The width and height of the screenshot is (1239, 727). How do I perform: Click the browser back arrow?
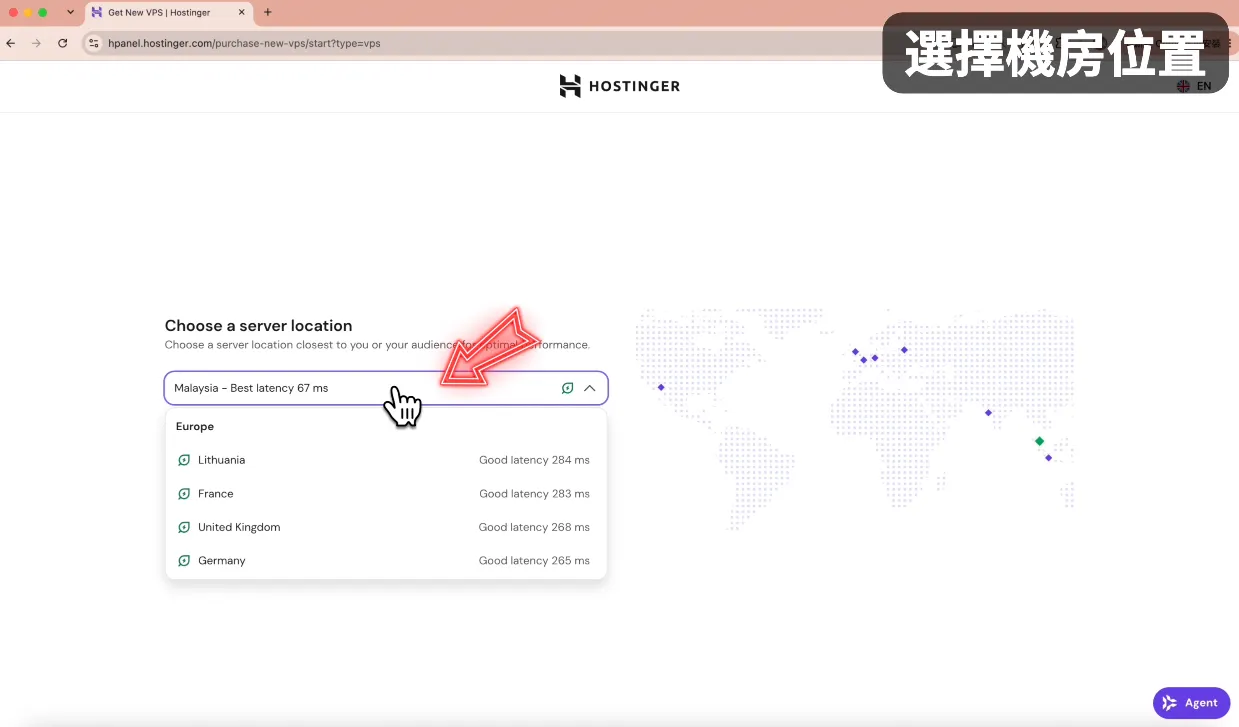pyautogui.click(x=12, y=43)
